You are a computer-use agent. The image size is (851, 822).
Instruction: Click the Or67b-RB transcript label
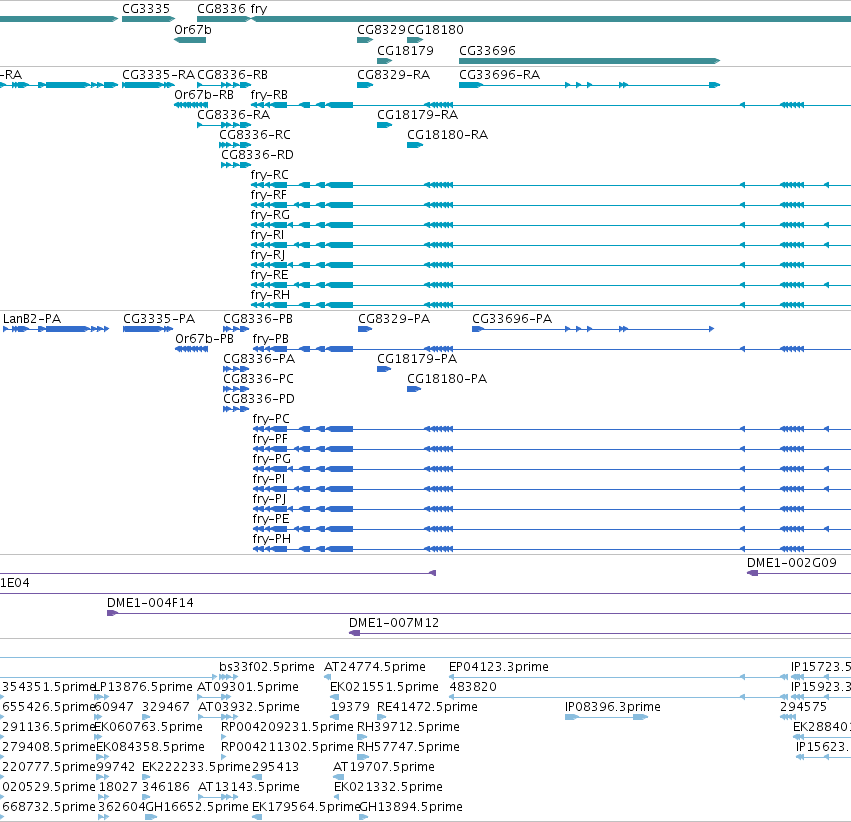204,95
